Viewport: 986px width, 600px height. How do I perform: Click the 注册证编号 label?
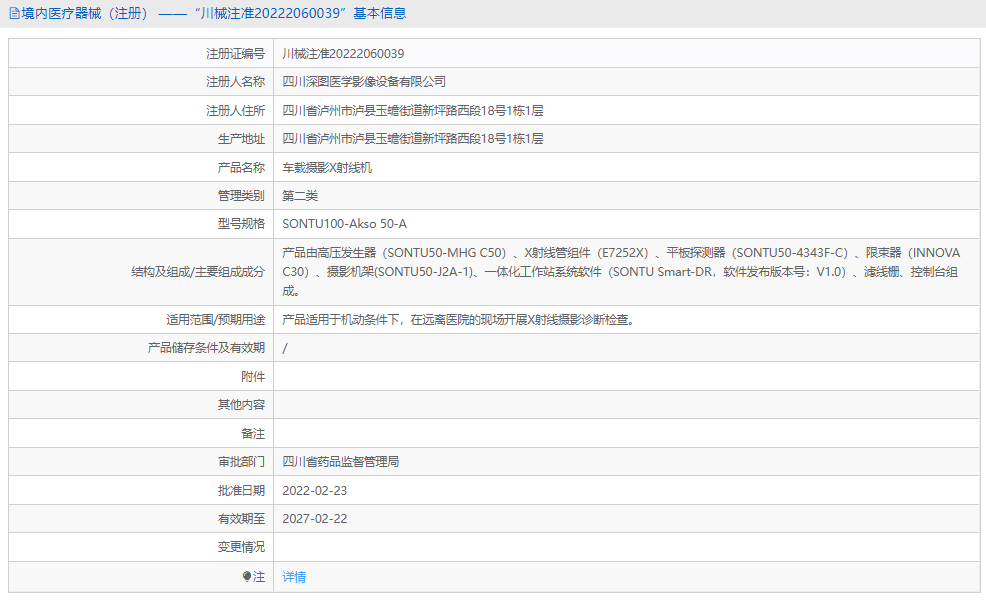pos(235,53)
